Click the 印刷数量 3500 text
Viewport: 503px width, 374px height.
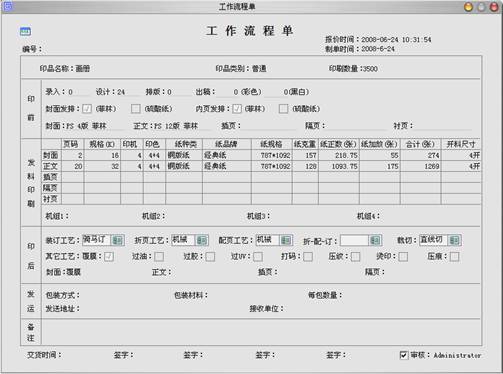(x=353, y=69)
